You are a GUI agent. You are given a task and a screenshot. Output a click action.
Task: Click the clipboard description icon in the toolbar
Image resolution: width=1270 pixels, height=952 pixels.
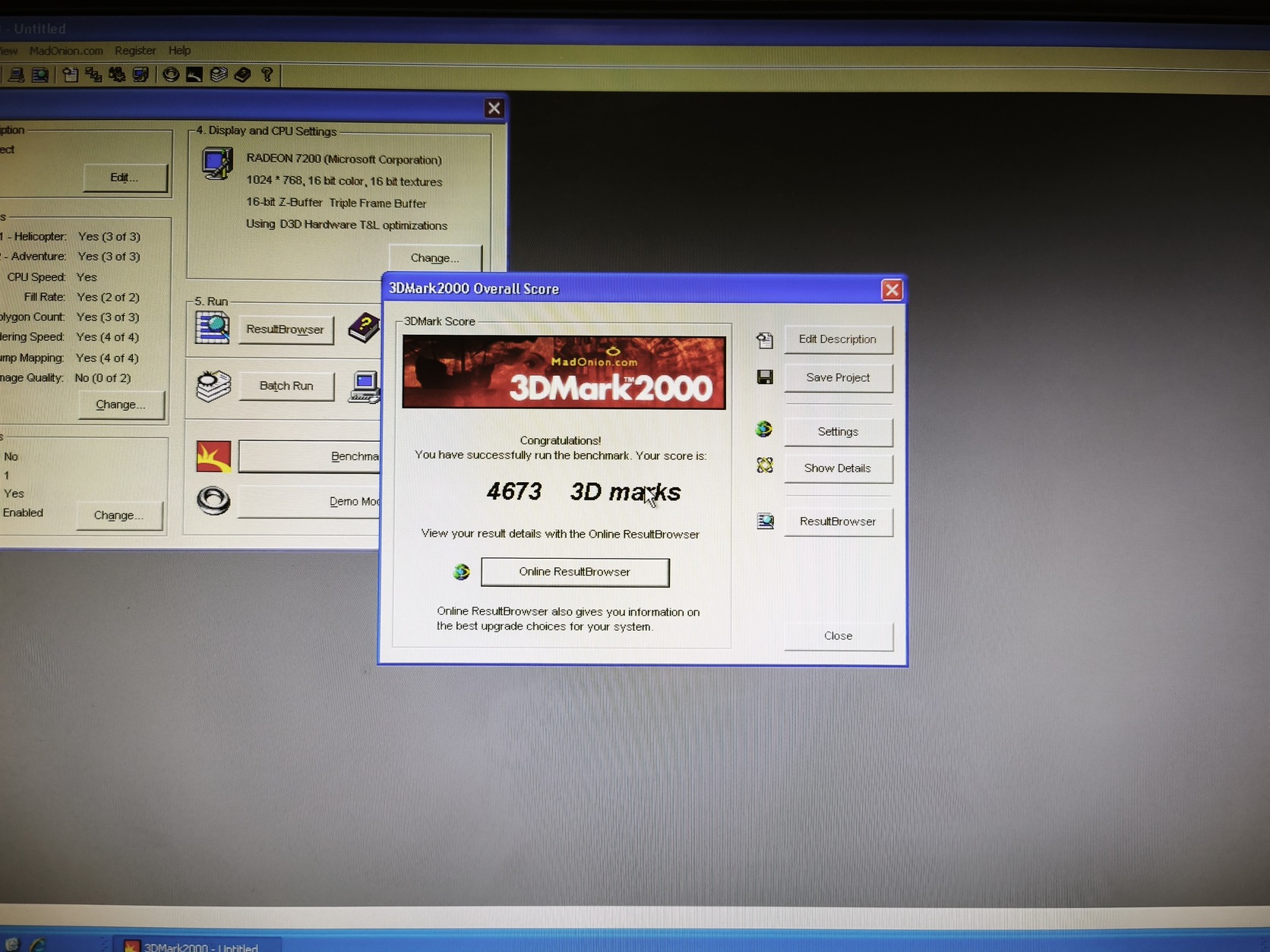click(x=70, y=74)
